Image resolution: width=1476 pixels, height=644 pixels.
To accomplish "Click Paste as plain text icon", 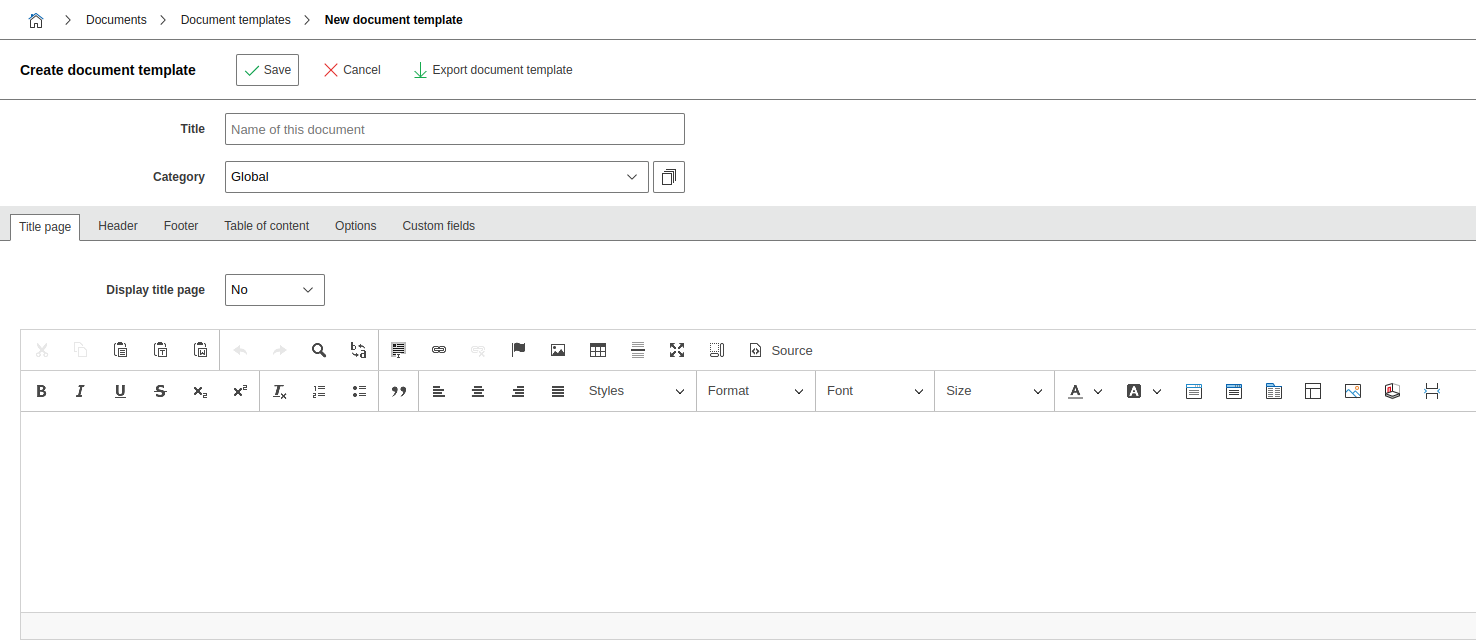I will 160,350.
